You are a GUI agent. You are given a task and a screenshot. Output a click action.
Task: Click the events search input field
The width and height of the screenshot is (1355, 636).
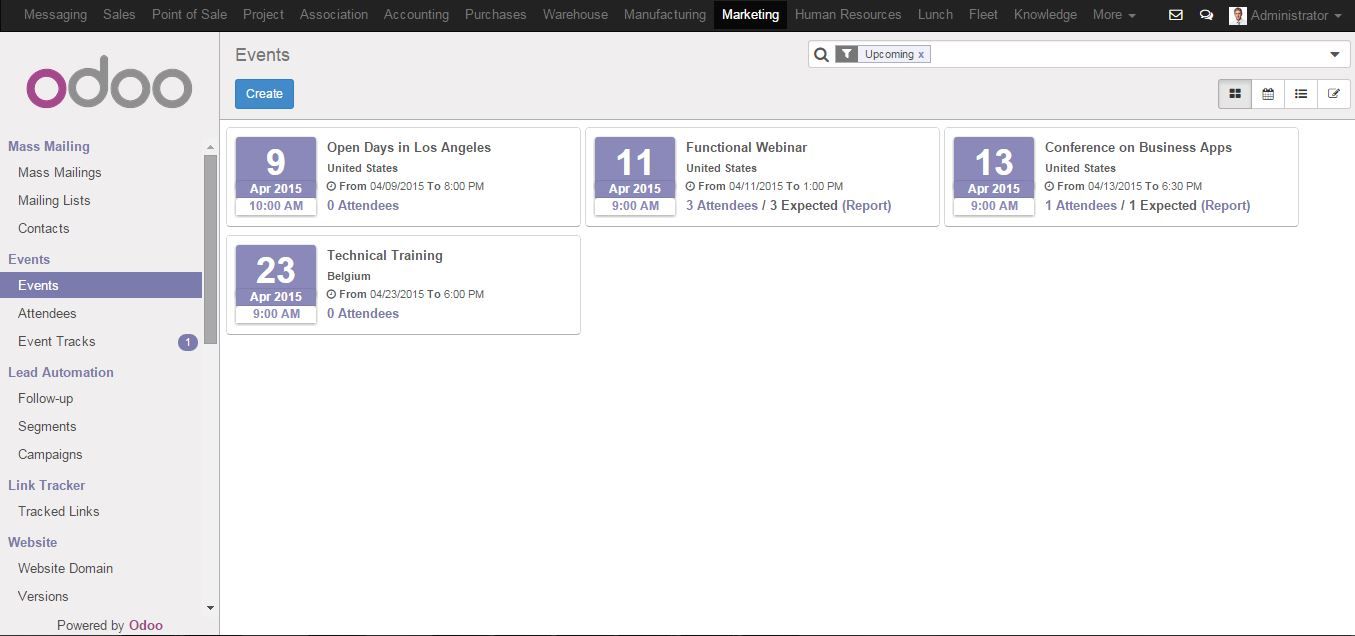(x=1125, y=55)
